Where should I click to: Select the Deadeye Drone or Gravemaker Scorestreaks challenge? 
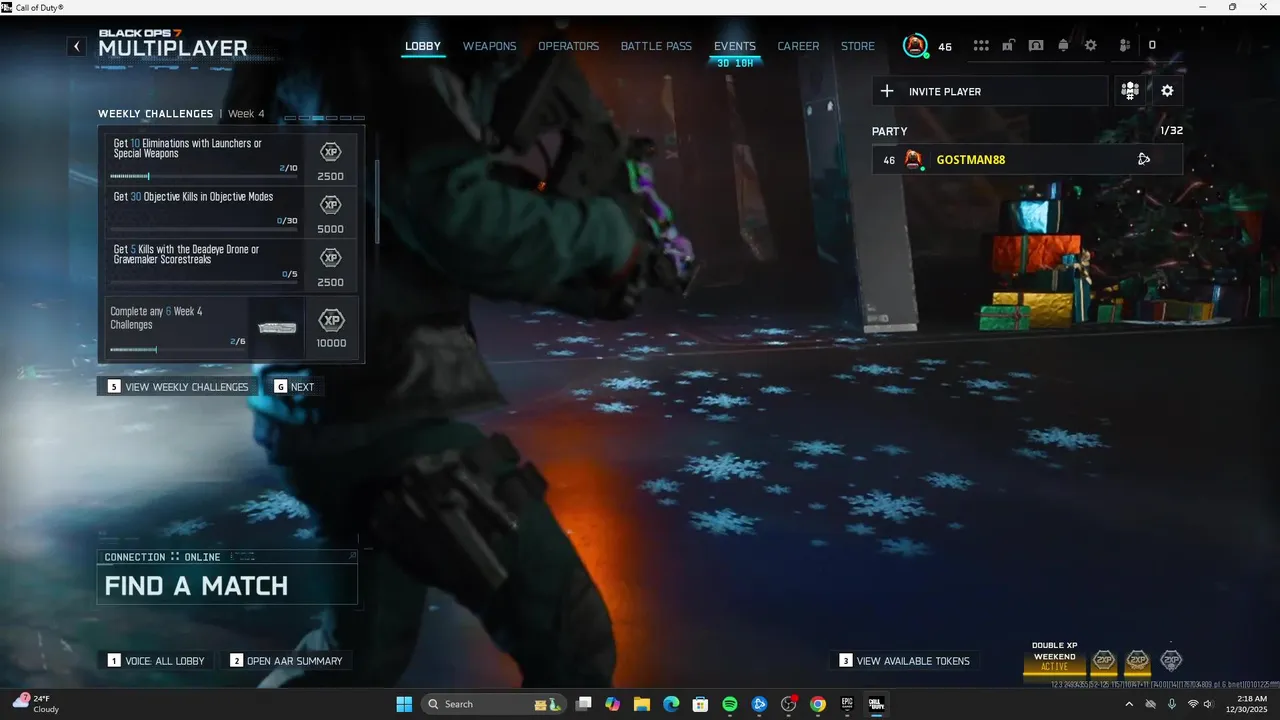[x=232, y=264]
